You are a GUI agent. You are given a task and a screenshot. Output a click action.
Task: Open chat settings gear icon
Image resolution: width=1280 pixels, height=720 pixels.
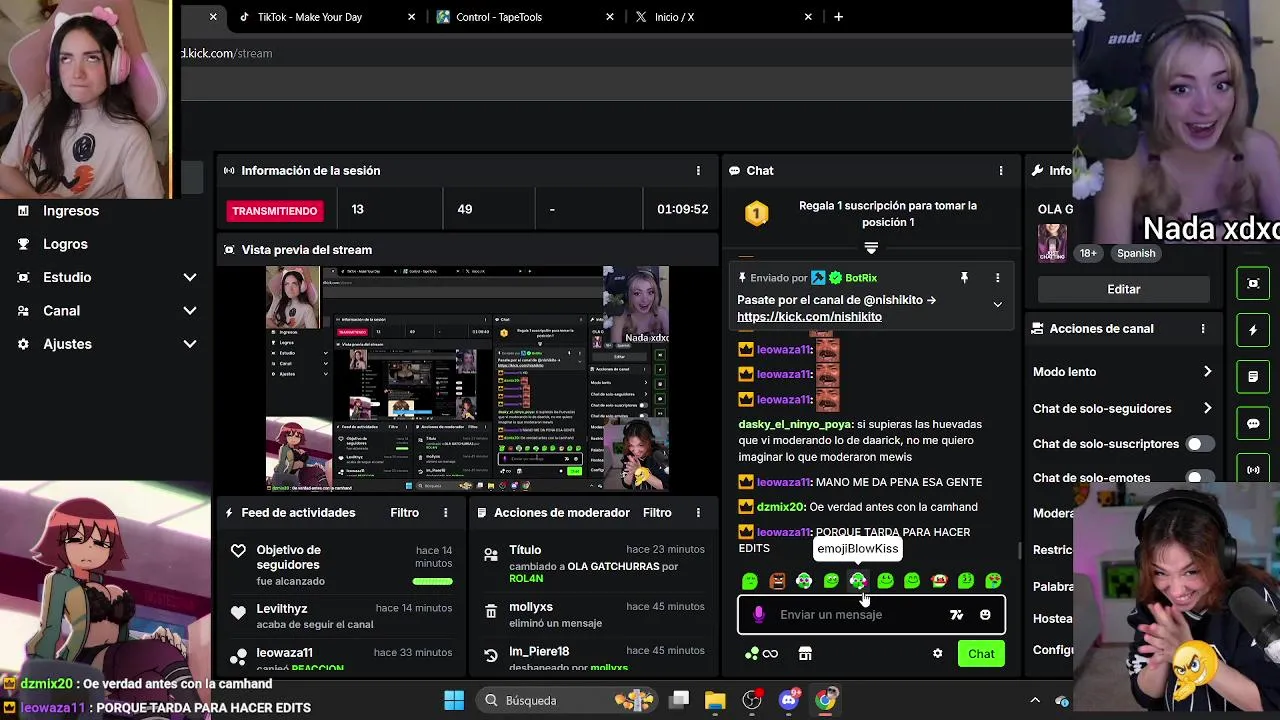pyautogui.click(x=937, y=654)
